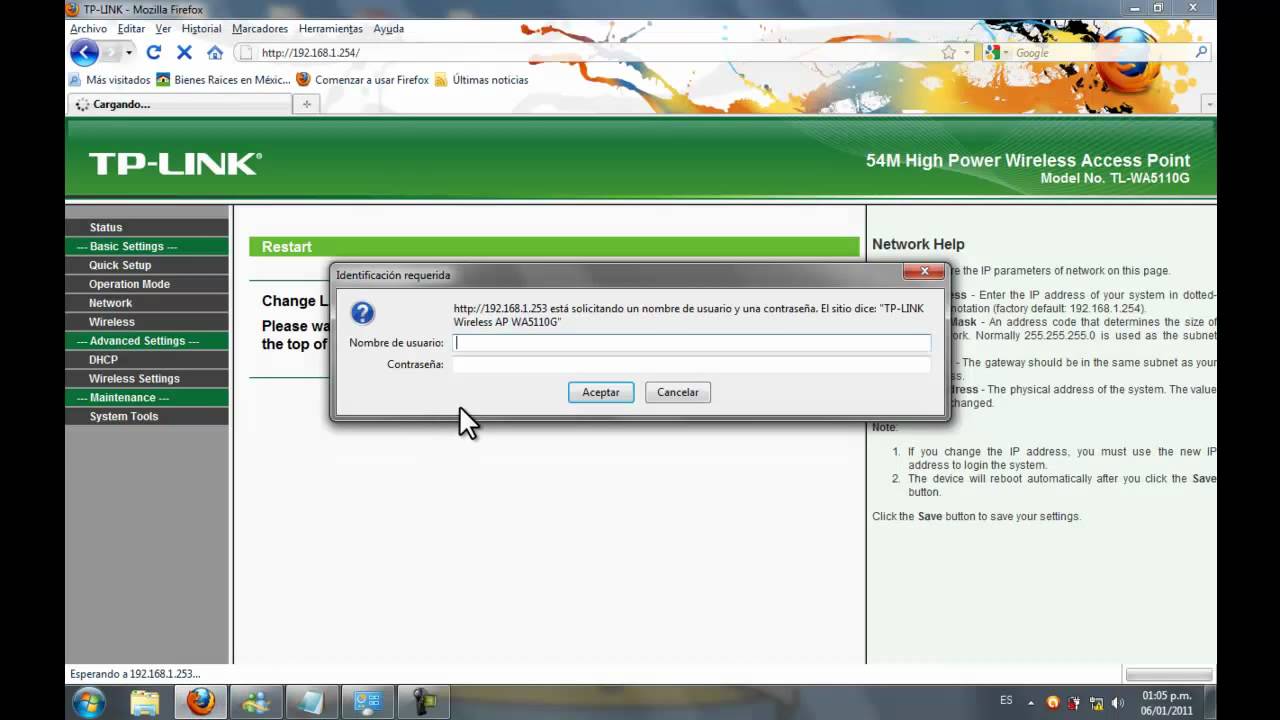Click the Network Help heading

tap(918, 244)
